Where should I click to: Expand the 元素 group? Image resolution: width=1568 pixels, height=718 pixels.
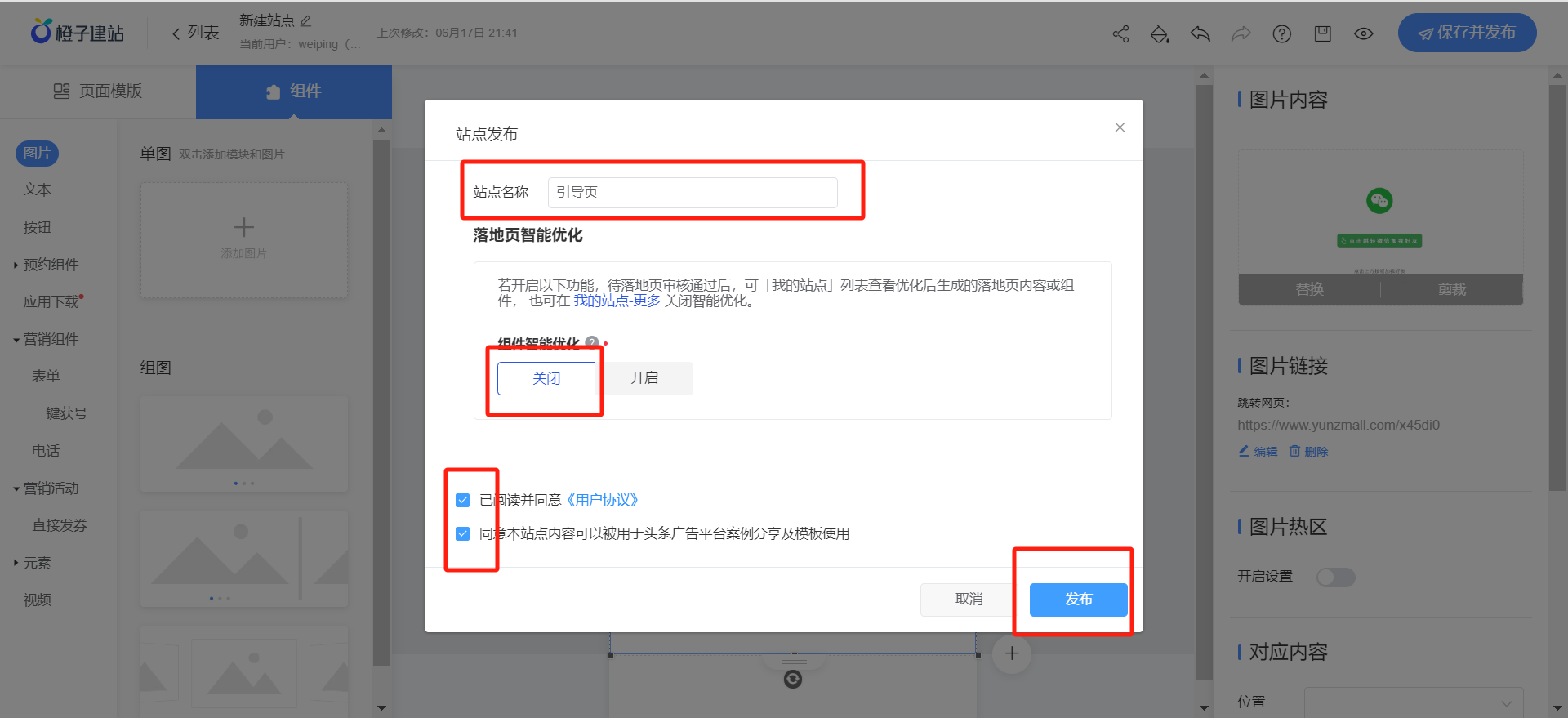[33, 563]
